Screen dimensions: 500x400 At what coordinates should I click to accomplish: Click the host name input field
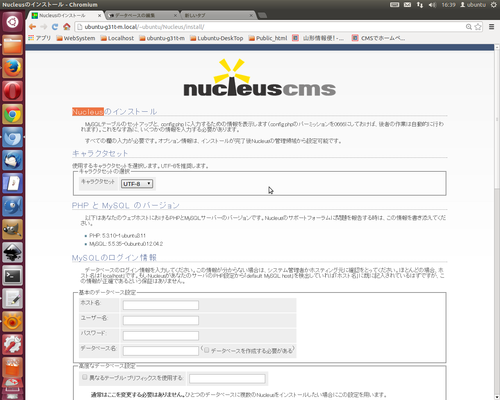(x=161, y=305)
